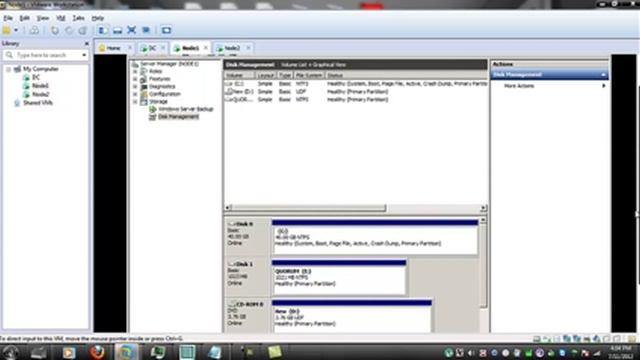The width and height of the screenshot is (640, 360).
Task: Expand the Roles node
Action: pyautogui.click(x=135, y=71)
